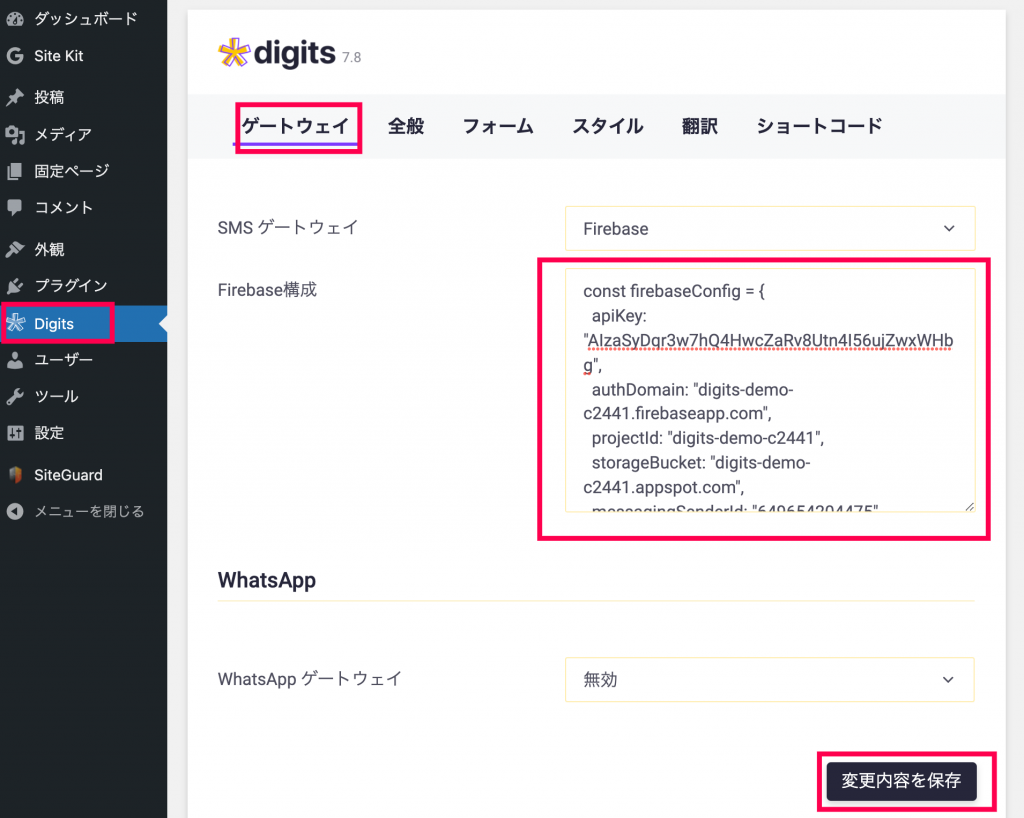Switch to the ショートコード tab
Viewport: 1024px width, 818px height.
pyautogui.click(x=820, y=126)
